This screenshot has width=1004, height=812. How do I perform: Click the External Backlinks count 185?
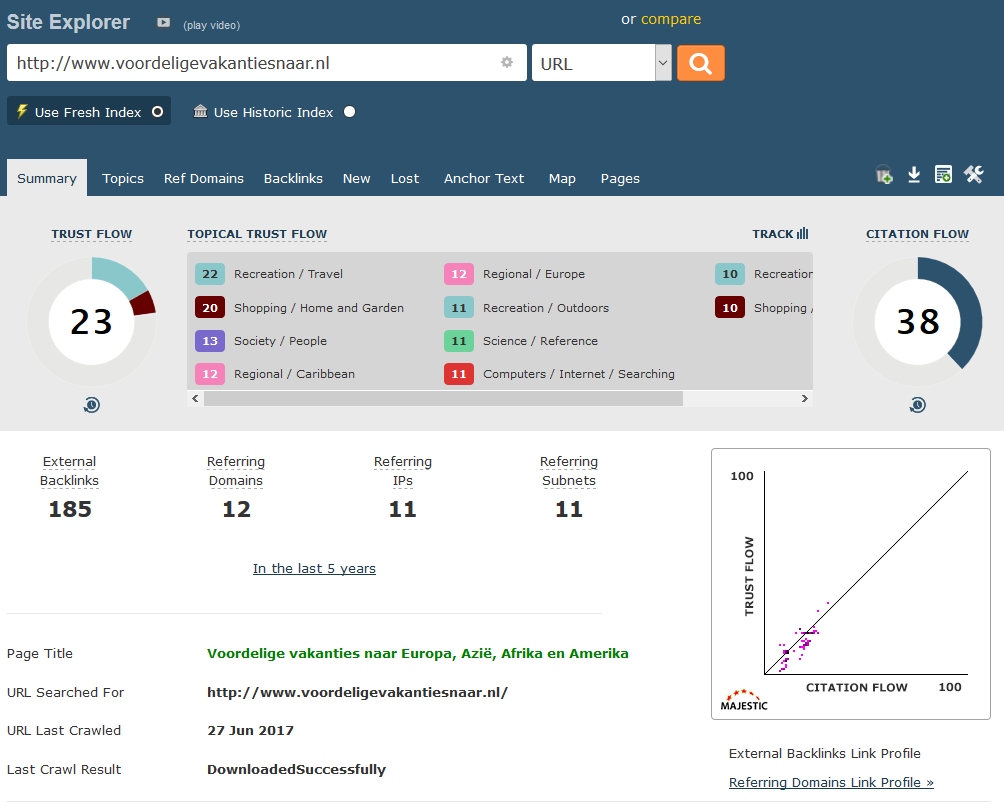(70, 509)
